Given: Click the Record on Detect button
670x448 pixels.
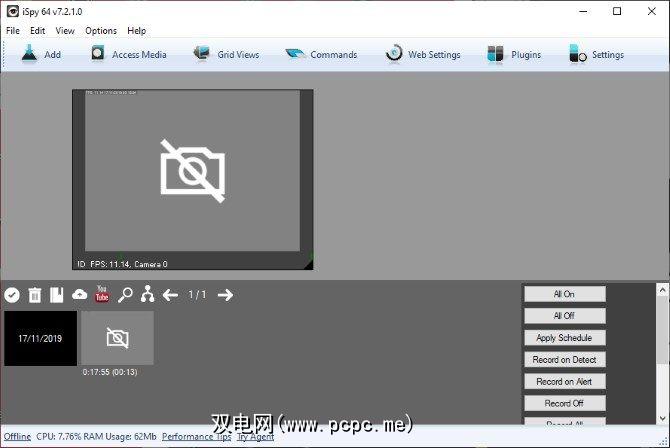Looking at the screenshot, I should [x=565, y=360].
